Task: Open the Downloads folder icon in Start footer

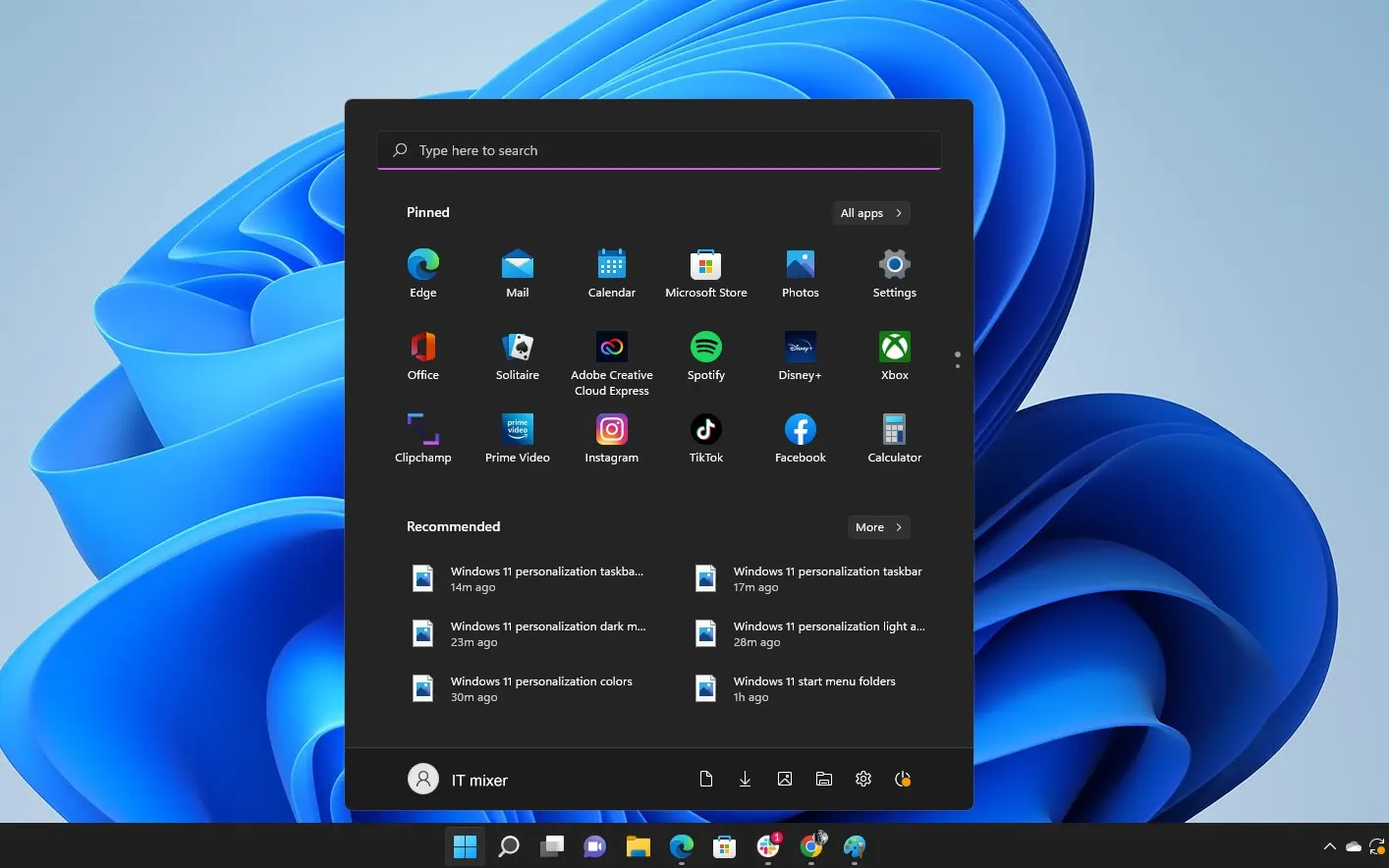Action: pyautogui.click(x=745, y=779)
